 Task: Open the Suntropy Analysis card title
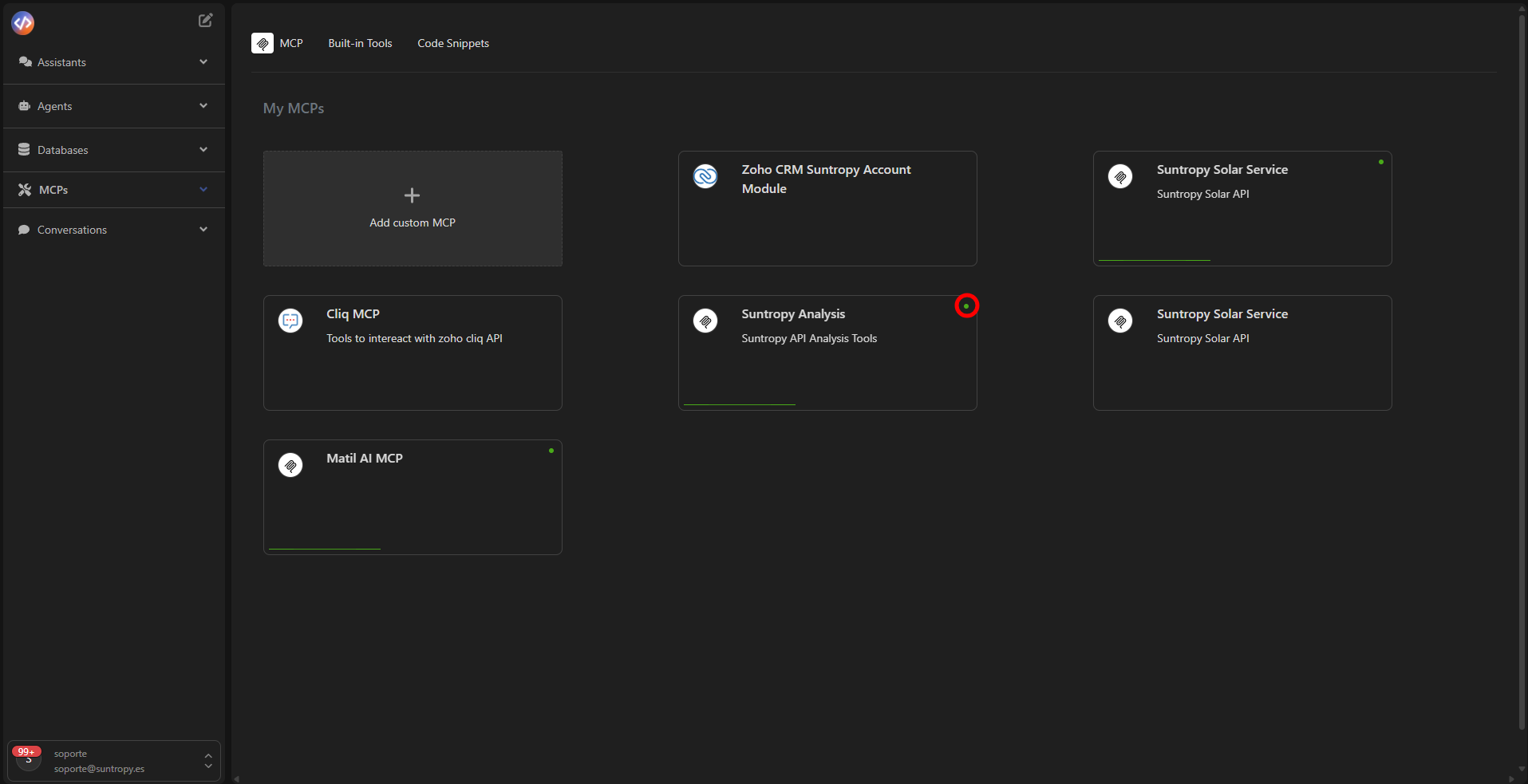793,314
